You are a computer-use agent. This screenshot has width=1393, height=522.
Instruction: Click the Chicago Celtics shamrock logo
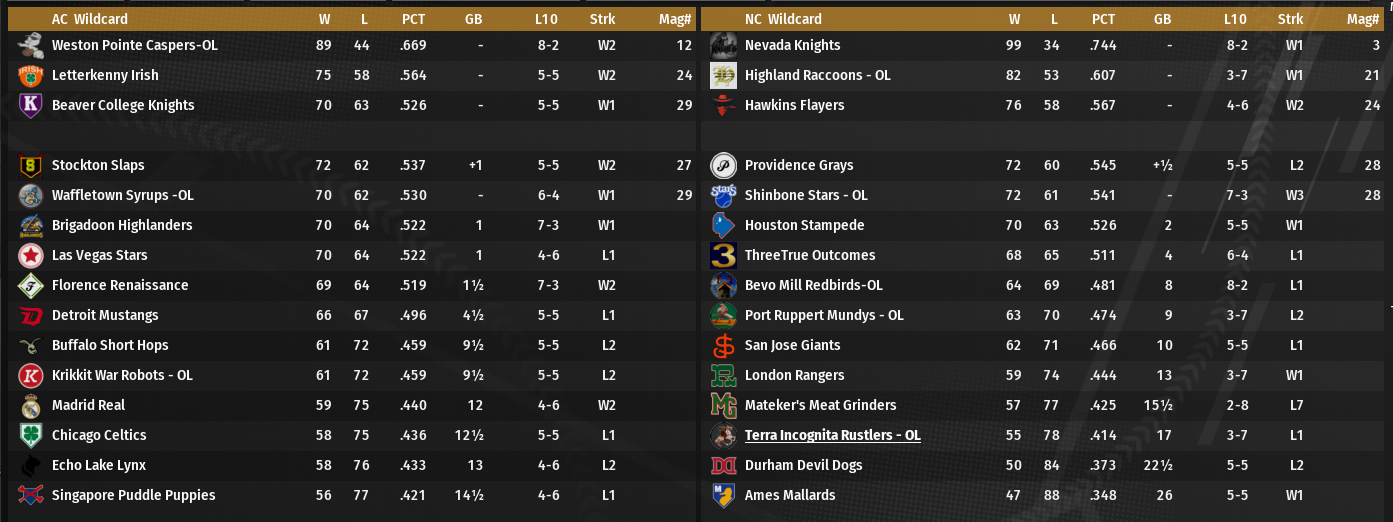(x=30, y=435)
